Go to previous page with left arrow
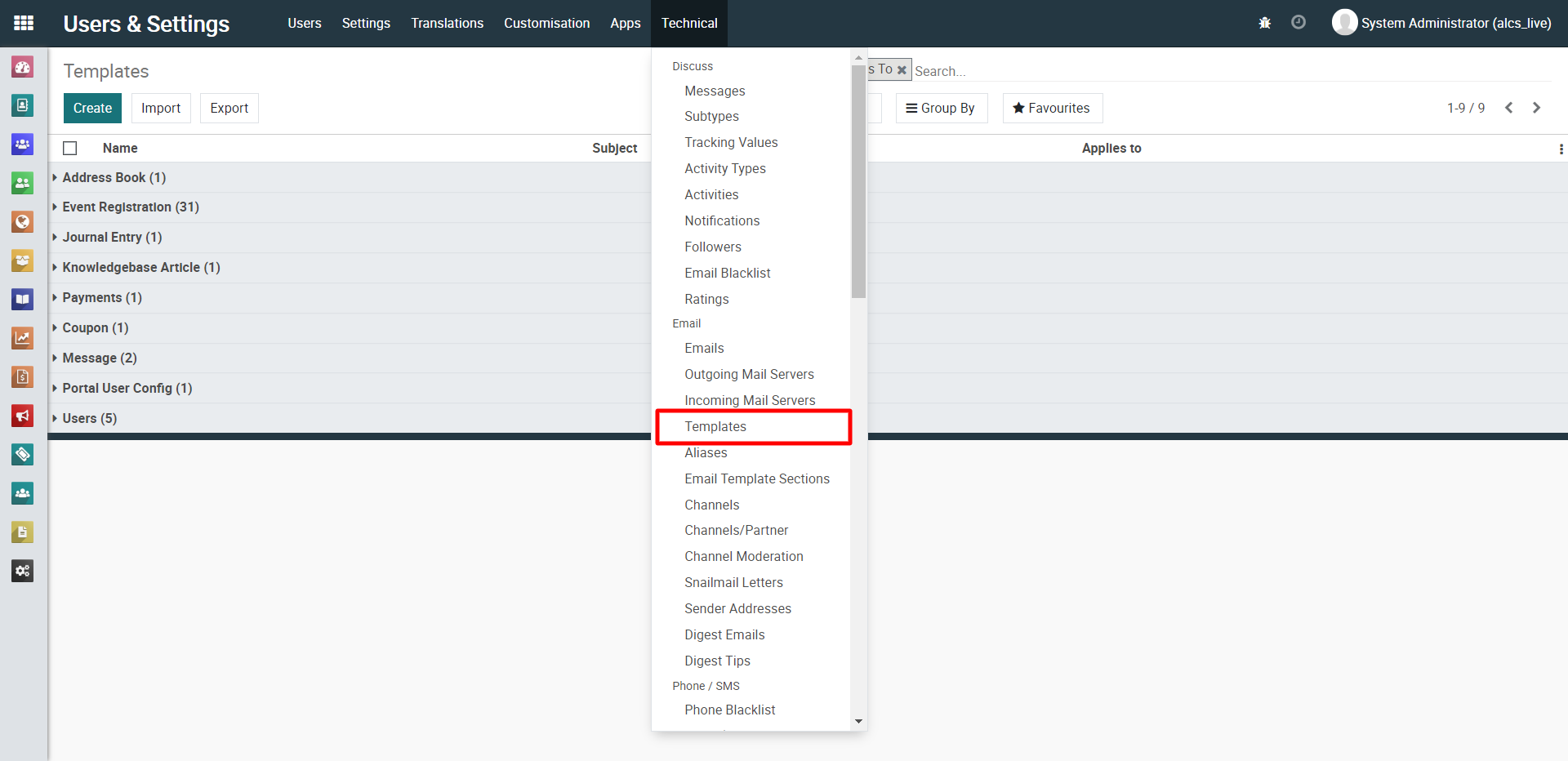 pos(1508,108)
